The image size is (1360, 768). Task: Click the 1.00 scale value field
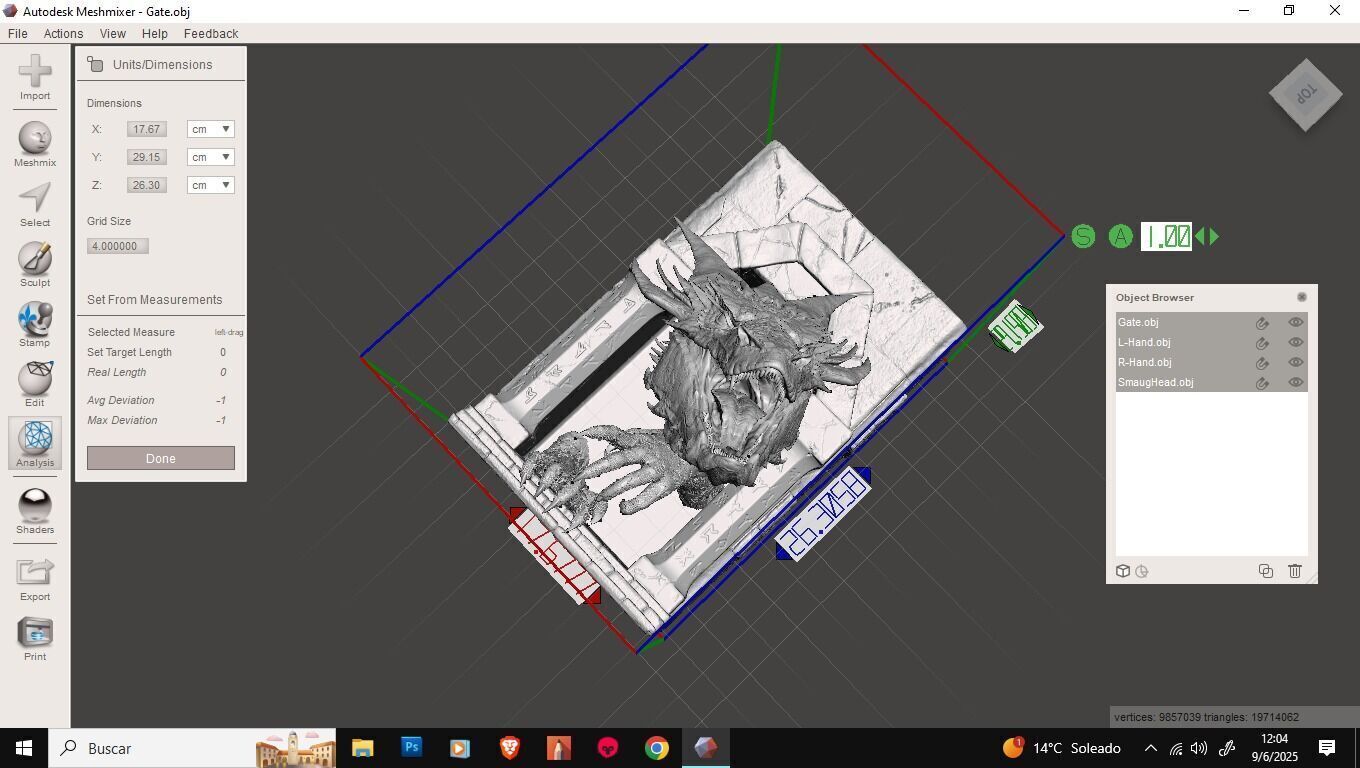pos(1166,237)
